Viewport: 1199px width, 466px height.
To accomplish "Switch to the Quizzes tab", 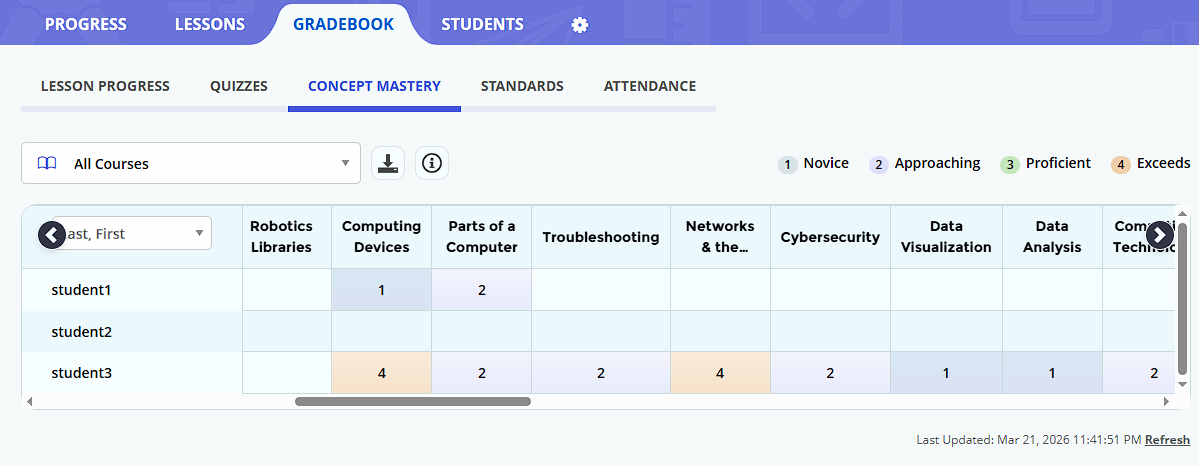I will click(x=239, y=86).
